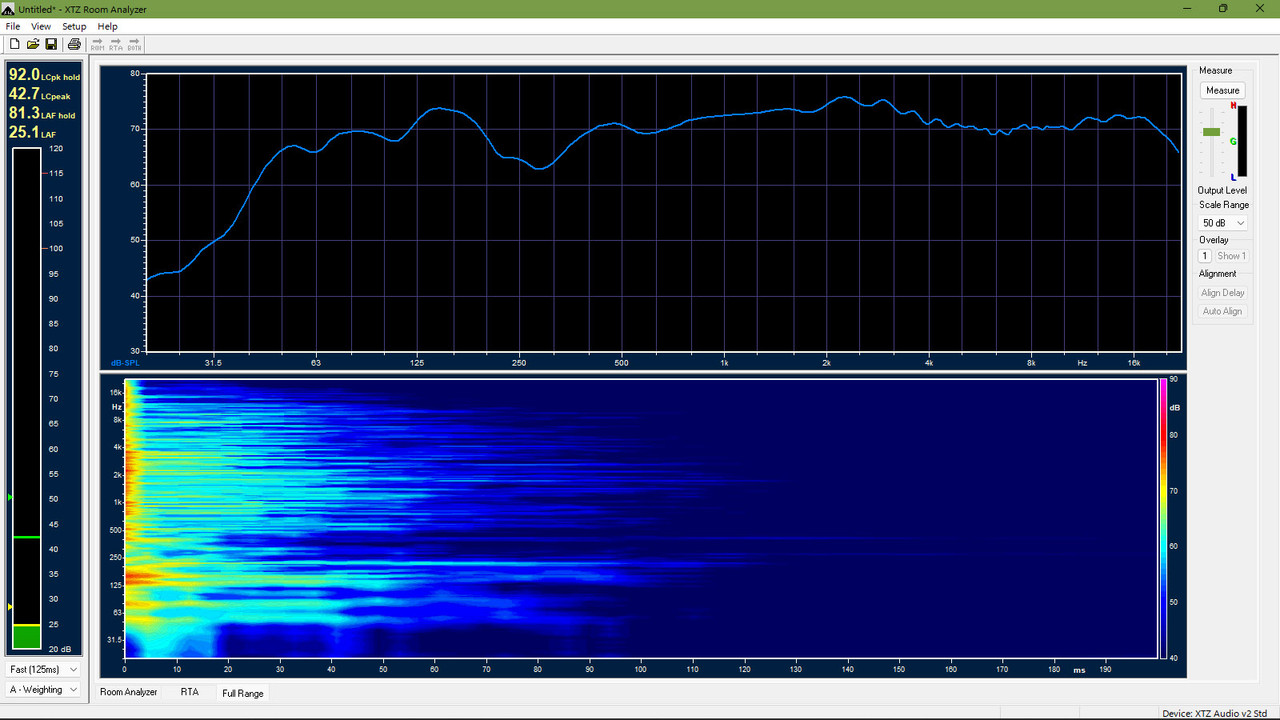Switch to the RTA tab
1280x720 pixels.
click(x=190, y=692)
